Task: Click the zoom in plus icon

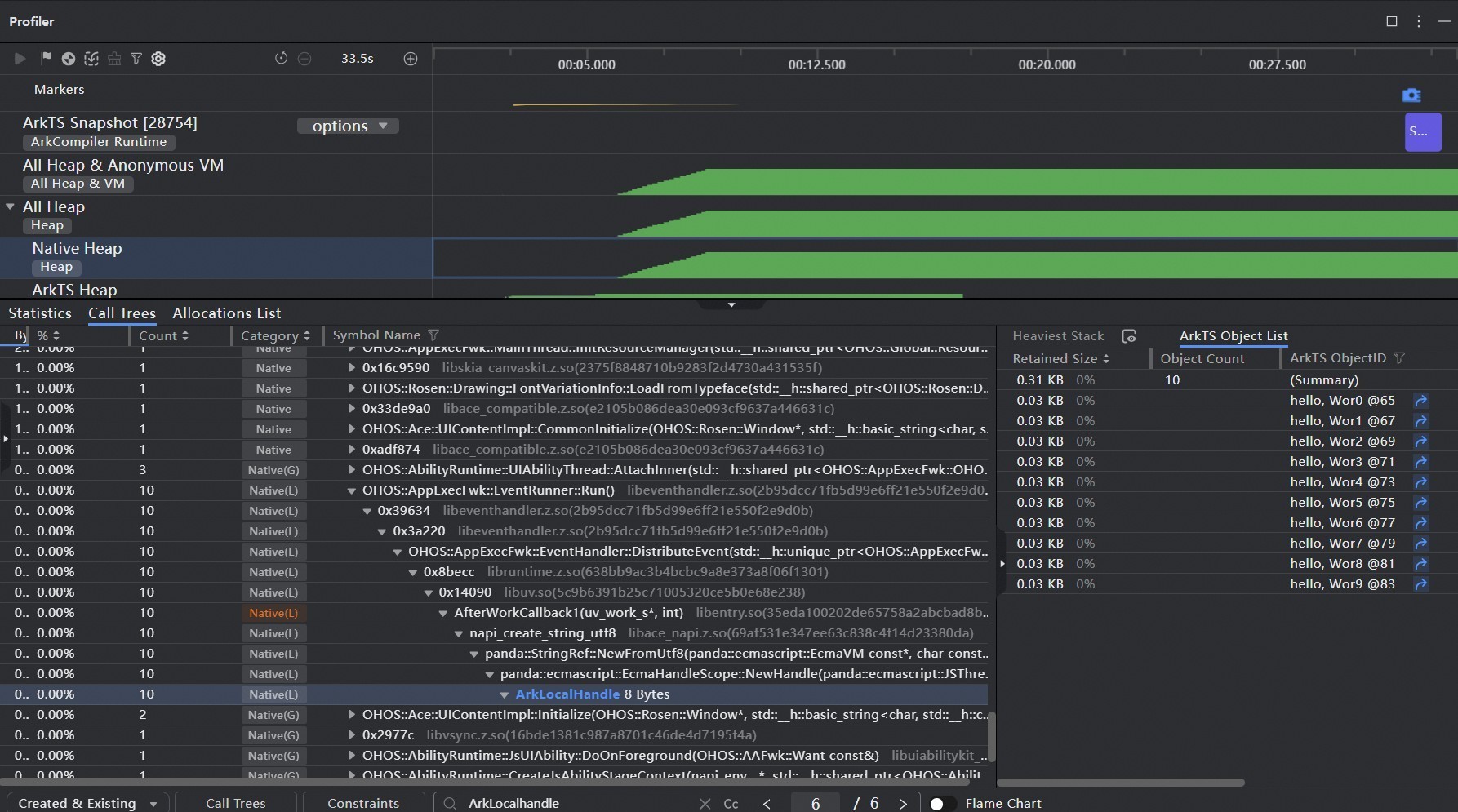Action: 411,59
